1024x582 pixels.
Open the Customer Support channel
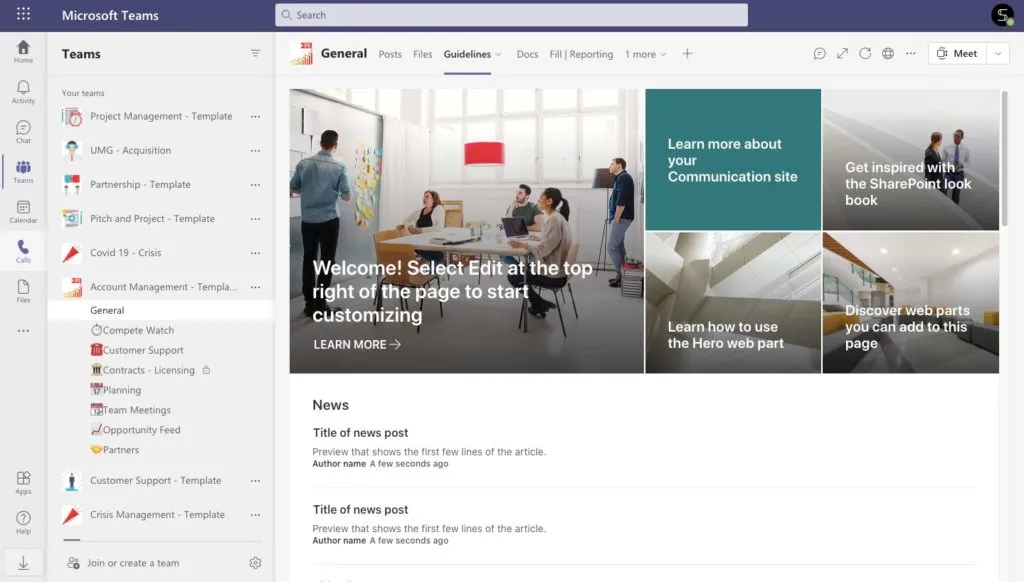137,350
